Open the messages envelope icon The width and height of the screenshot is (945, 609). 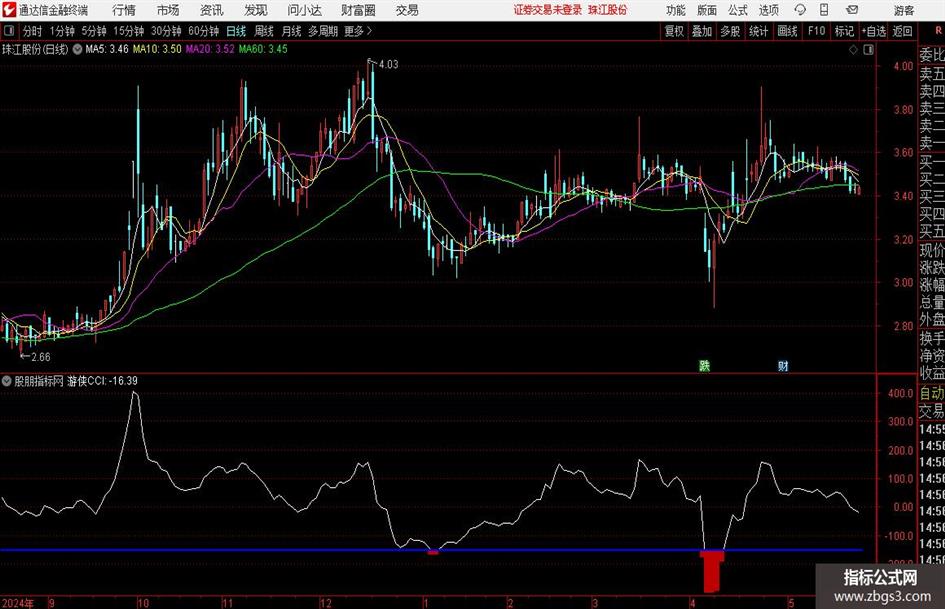(852, 10)
